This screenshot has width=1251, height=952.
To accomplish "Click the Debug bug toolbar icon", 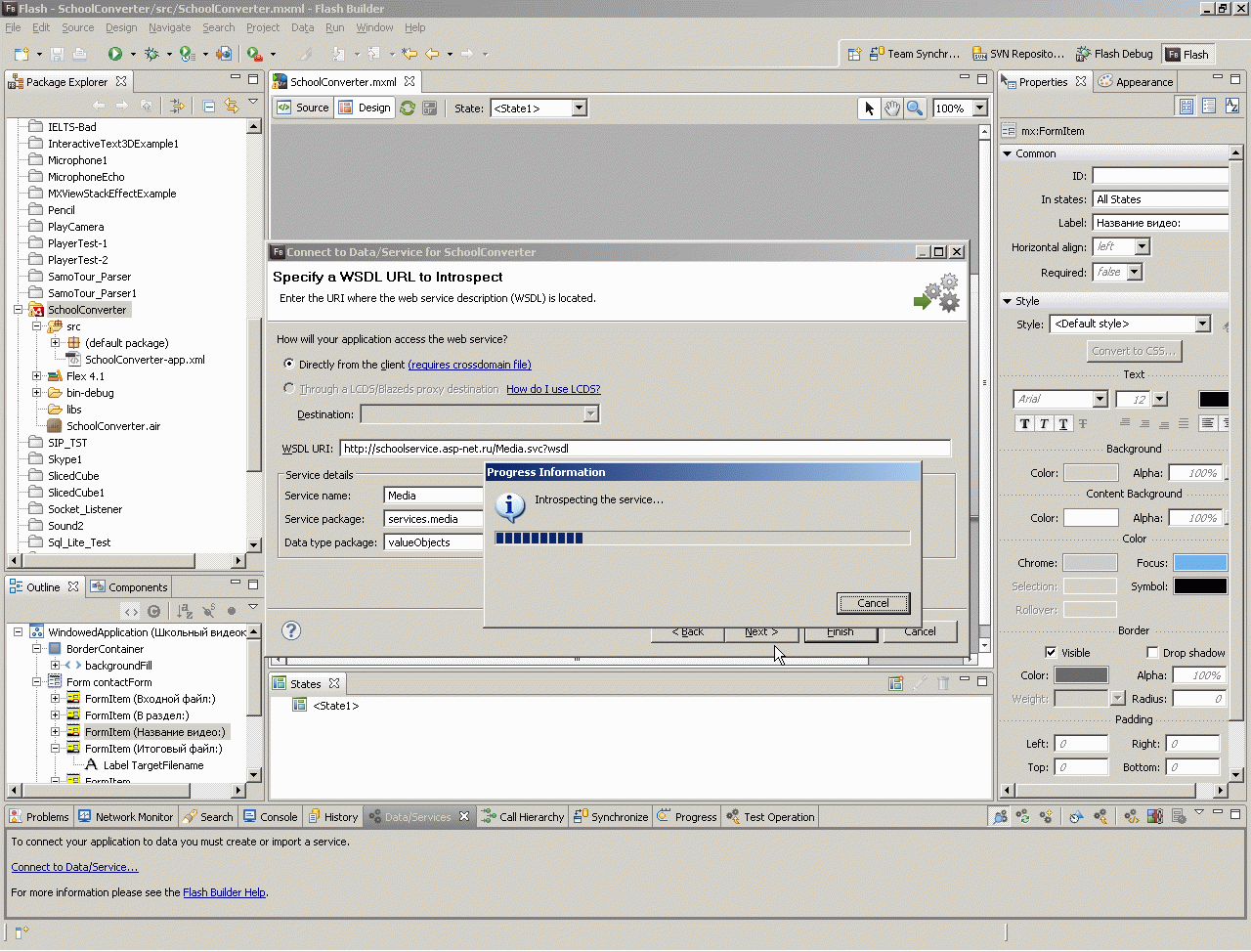I will click(151, 54).
